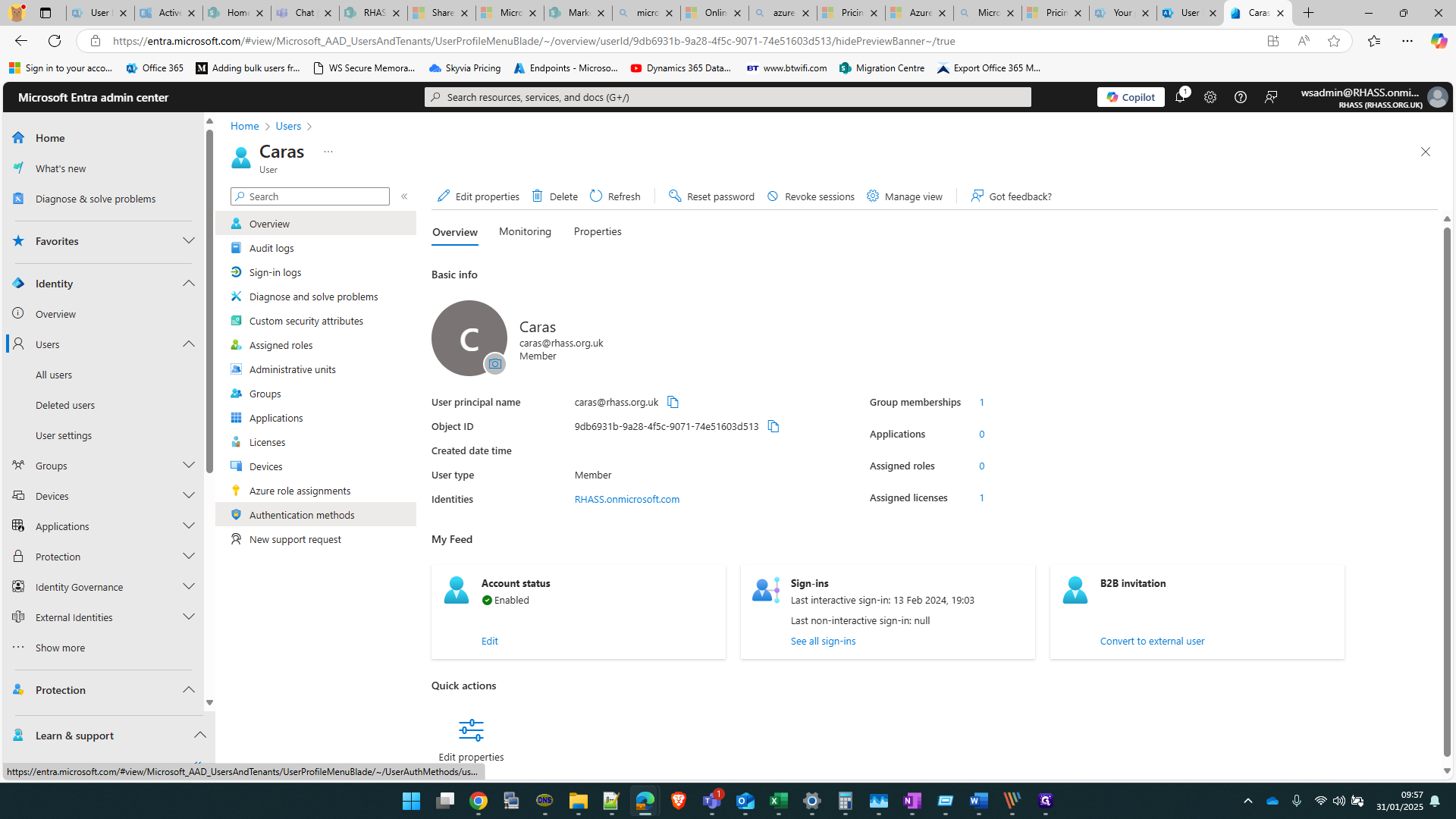This screenshot has width=1456, height=819.
Task: Show more items in left navigation
Action: tap(60, 648)
